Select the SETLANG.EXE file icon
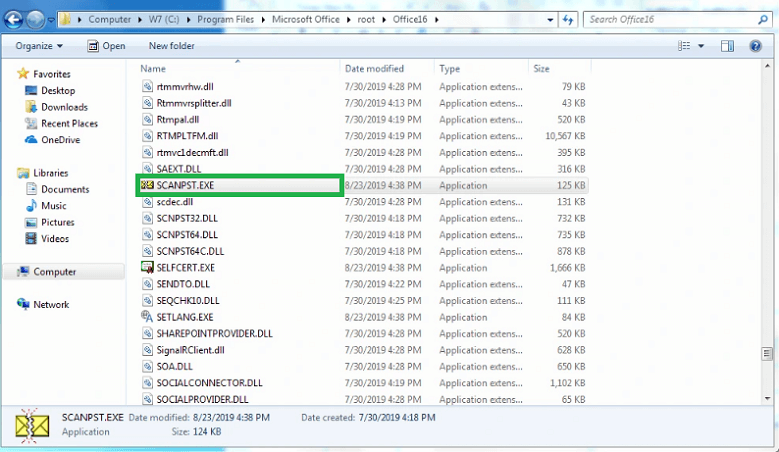 [x=147, y=316]
